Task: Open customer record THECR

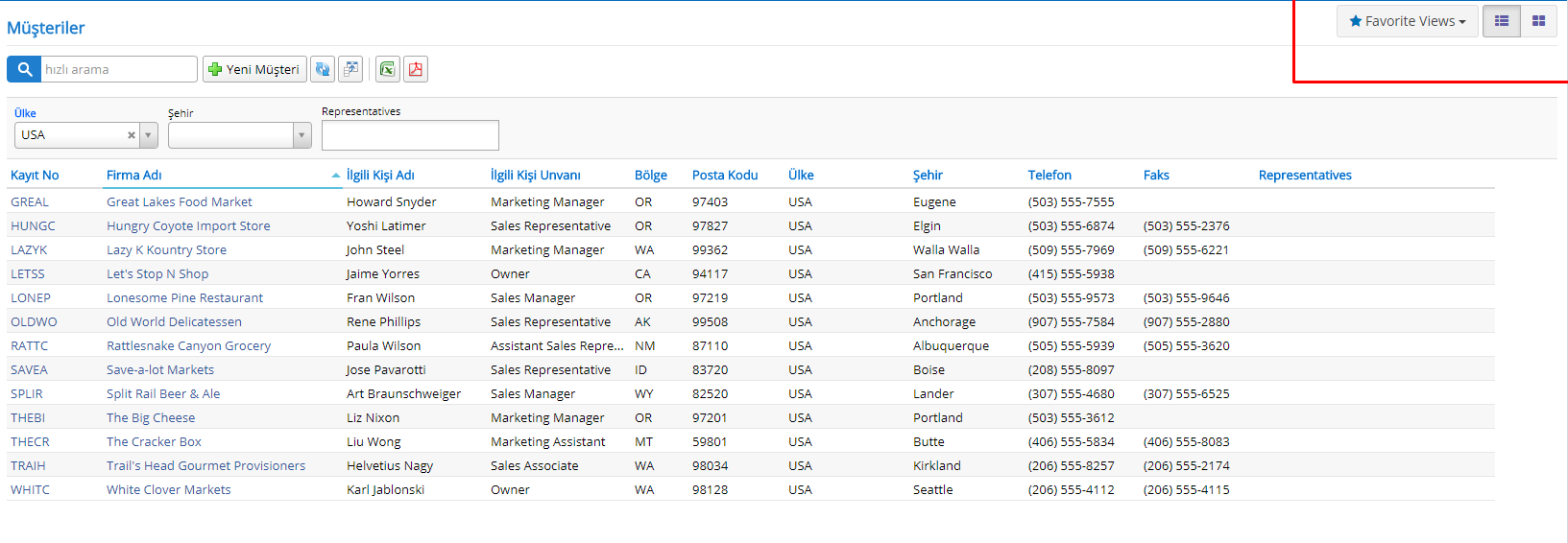Action: pyautogui.click(x=30, y=441)
